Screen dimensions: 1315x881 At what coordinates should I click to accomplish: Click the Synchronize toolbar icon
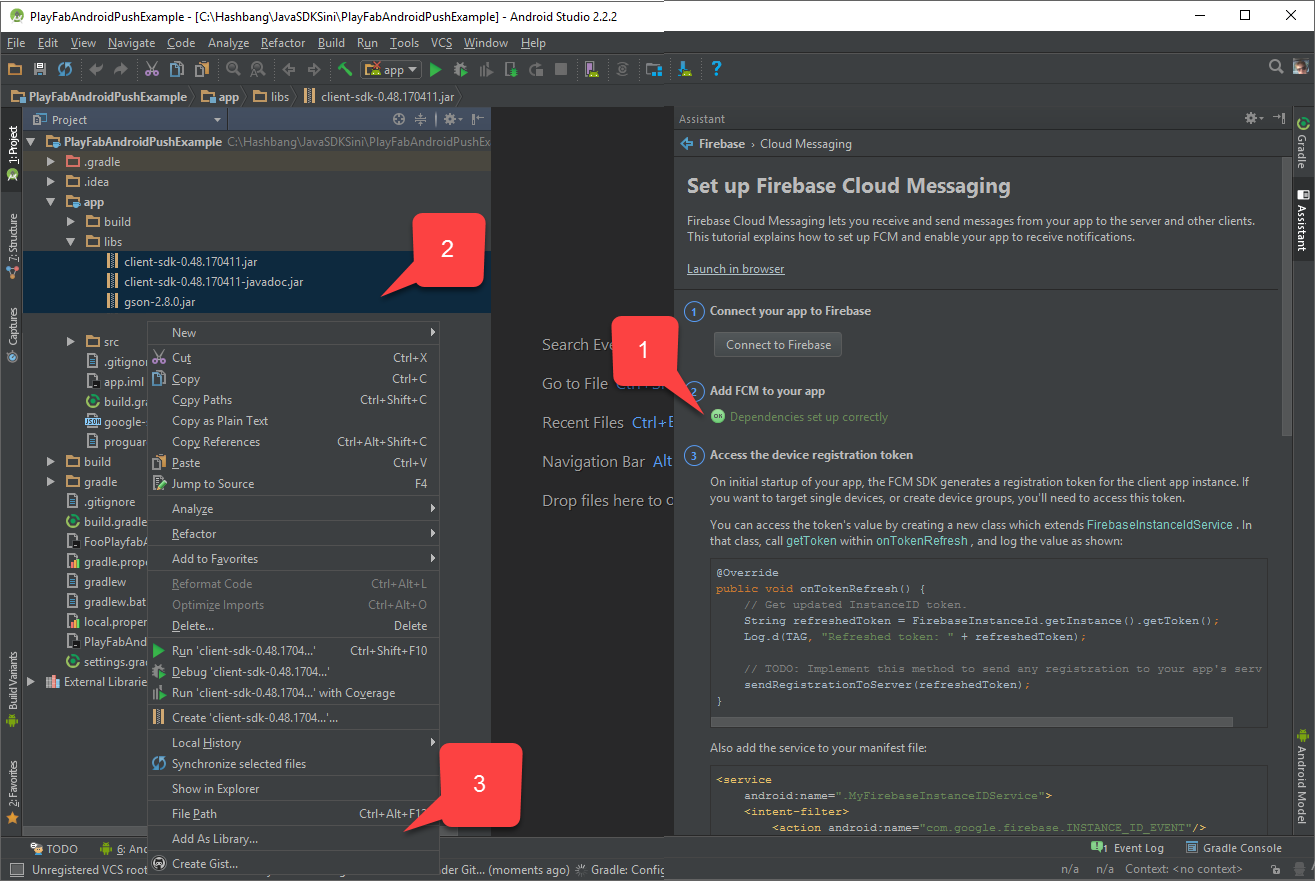[x=65, y=69]
